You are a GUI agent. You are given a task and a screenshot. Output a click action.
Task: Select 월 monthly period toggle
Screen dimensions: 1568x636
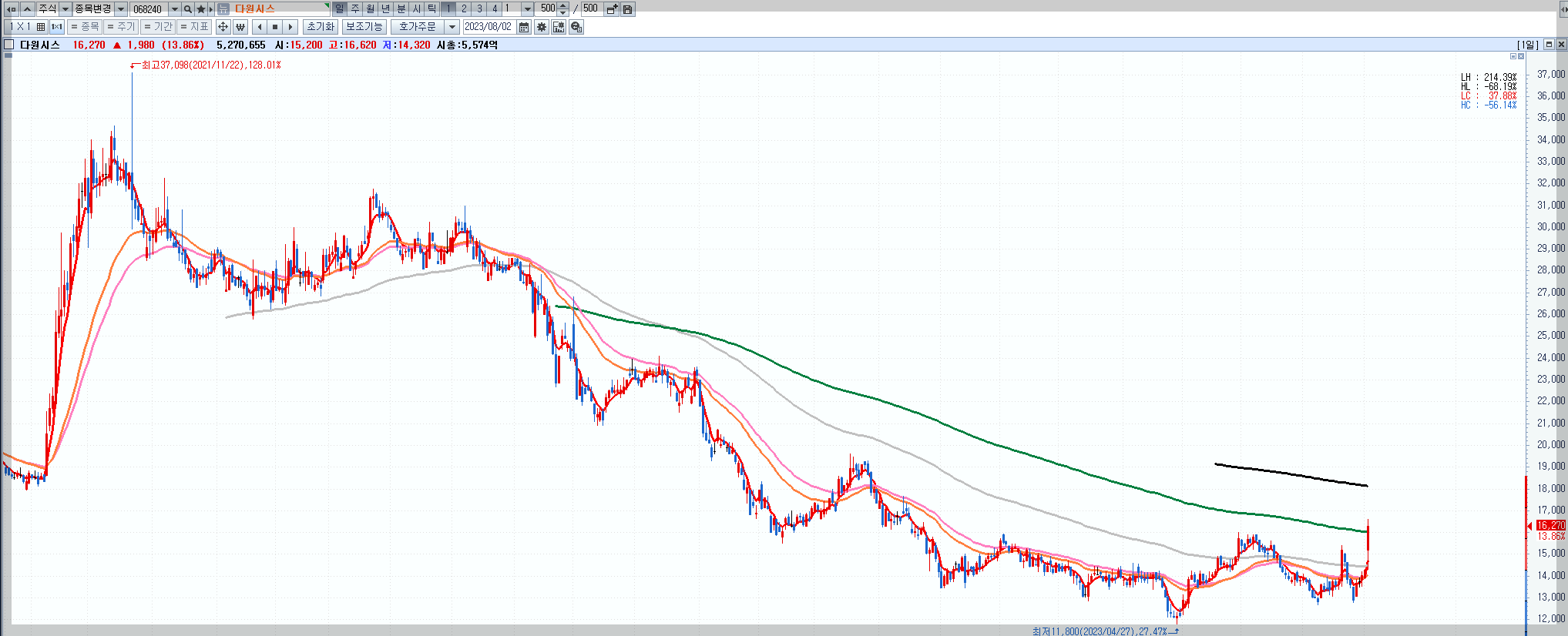coord(371,8)
